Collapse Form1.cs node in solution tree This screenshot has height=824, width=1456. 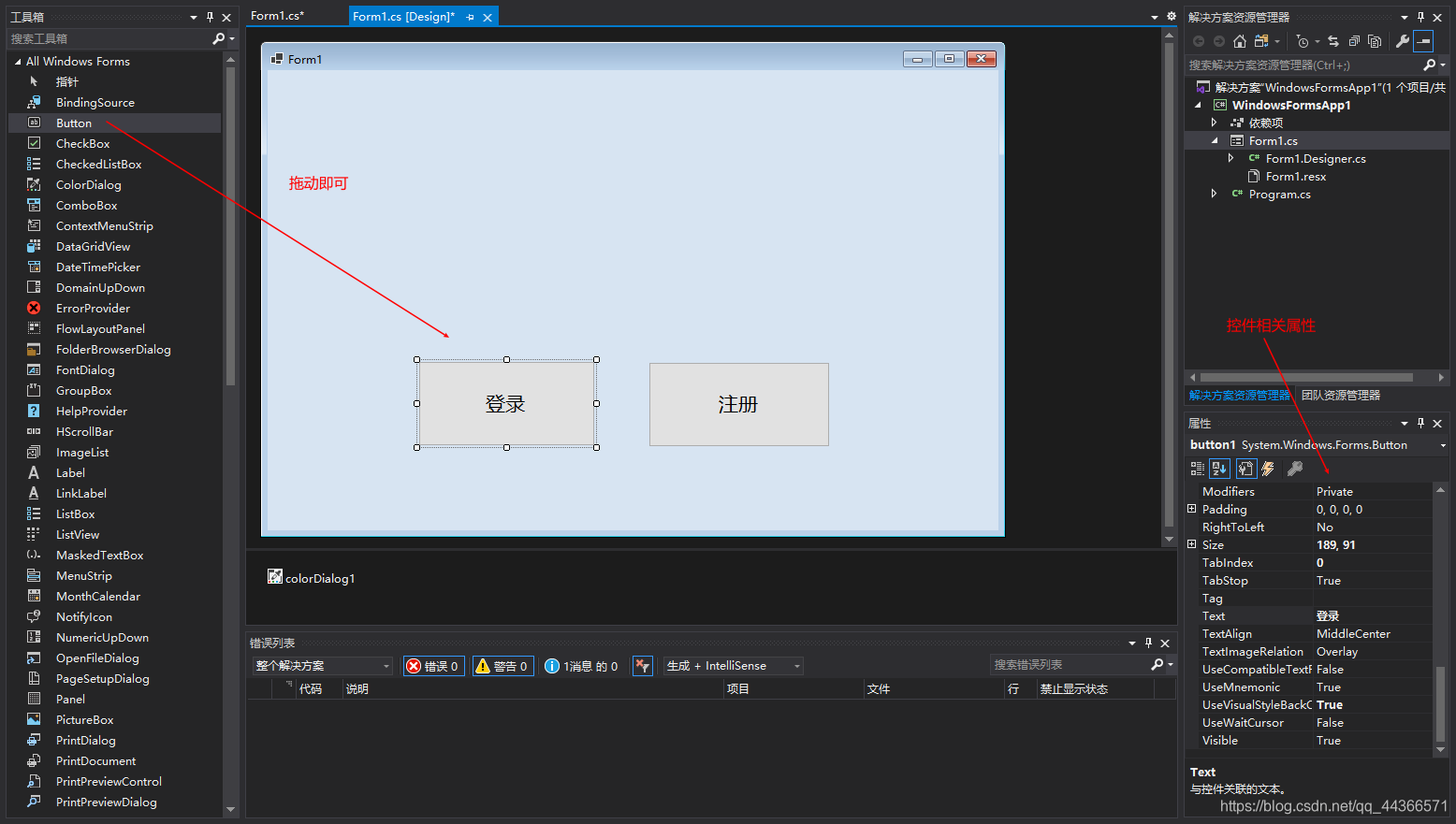[x=1215, y=140]
